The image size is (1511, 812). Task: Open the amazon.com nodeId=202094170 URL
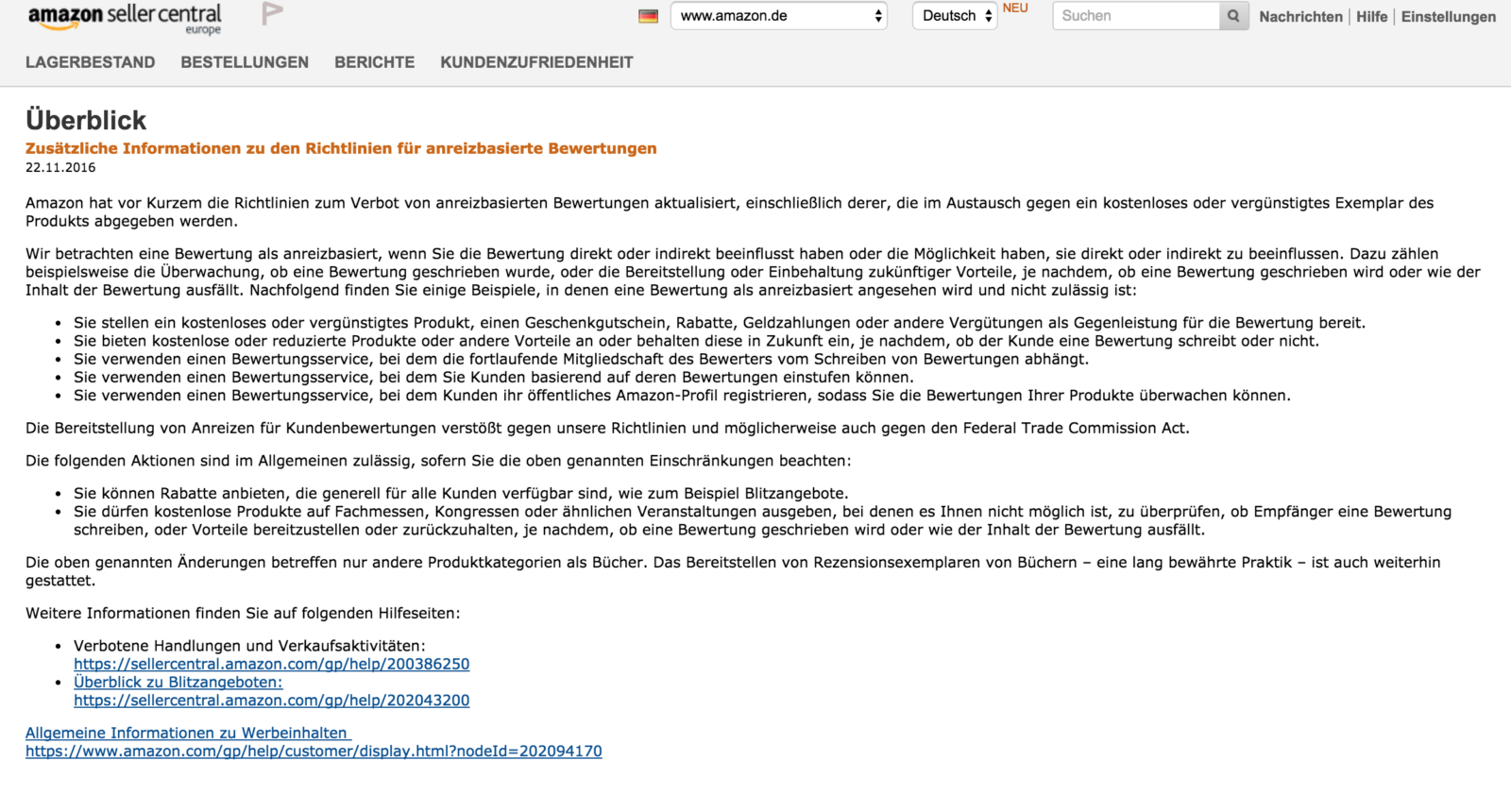(x=314, y=752)
